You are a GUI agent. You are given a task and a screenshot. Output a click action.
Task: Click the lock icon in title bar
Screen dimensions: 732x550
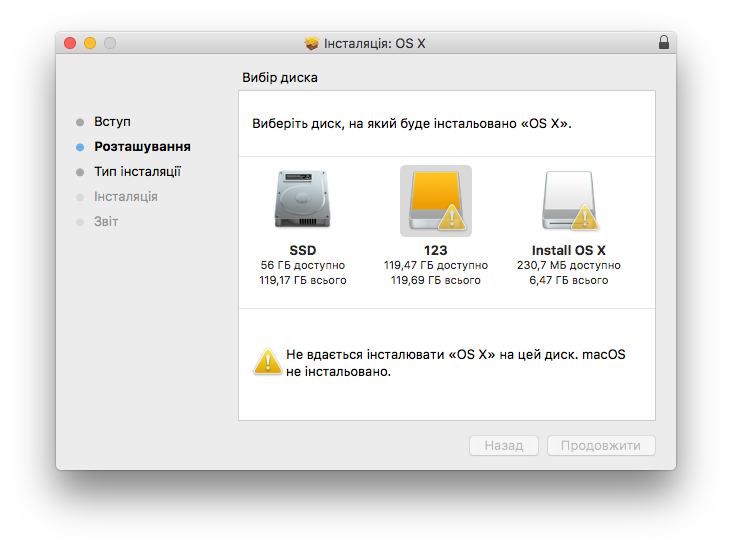[x=663, y=43]
